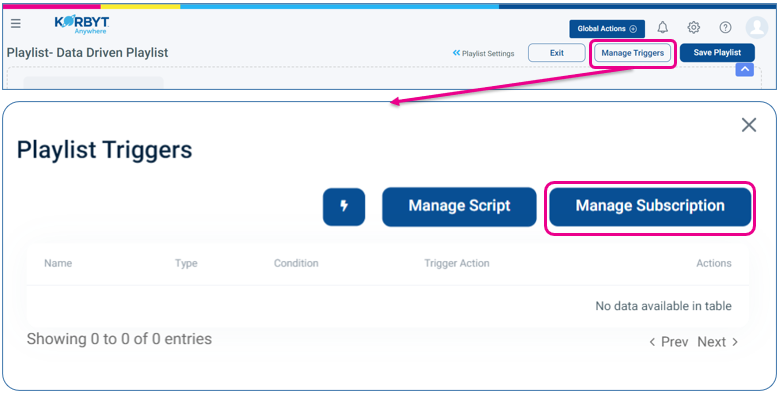Close the Playlist Triggers dialog
Image resolution: width=780 pixels, height=394 pixels.
coord(749,125)
